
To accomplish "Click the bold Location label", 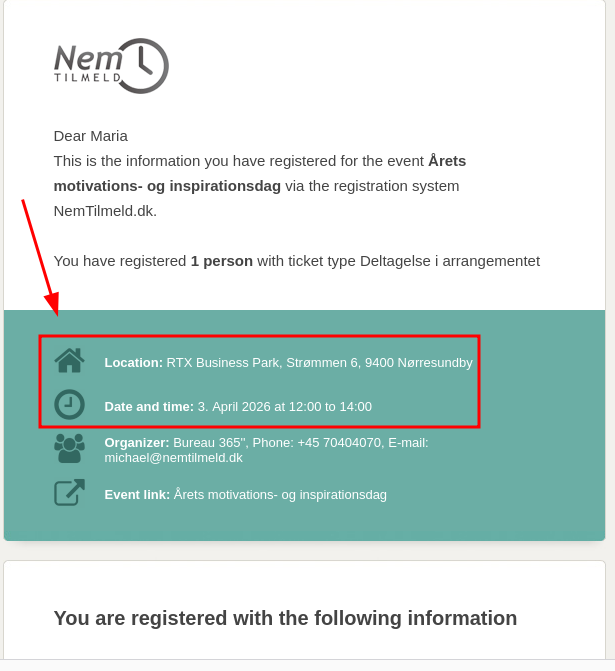I will [x=133, y=362].
